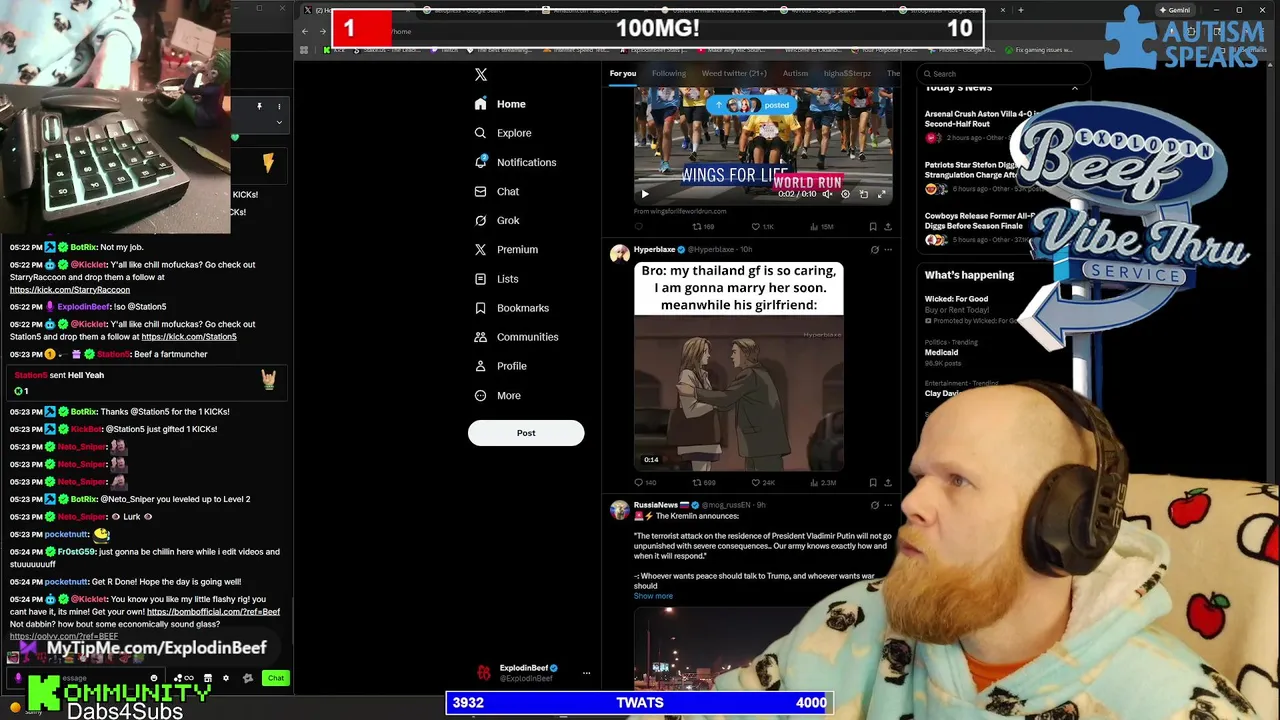Open the Bookmarks icon in sidebar

481,308
